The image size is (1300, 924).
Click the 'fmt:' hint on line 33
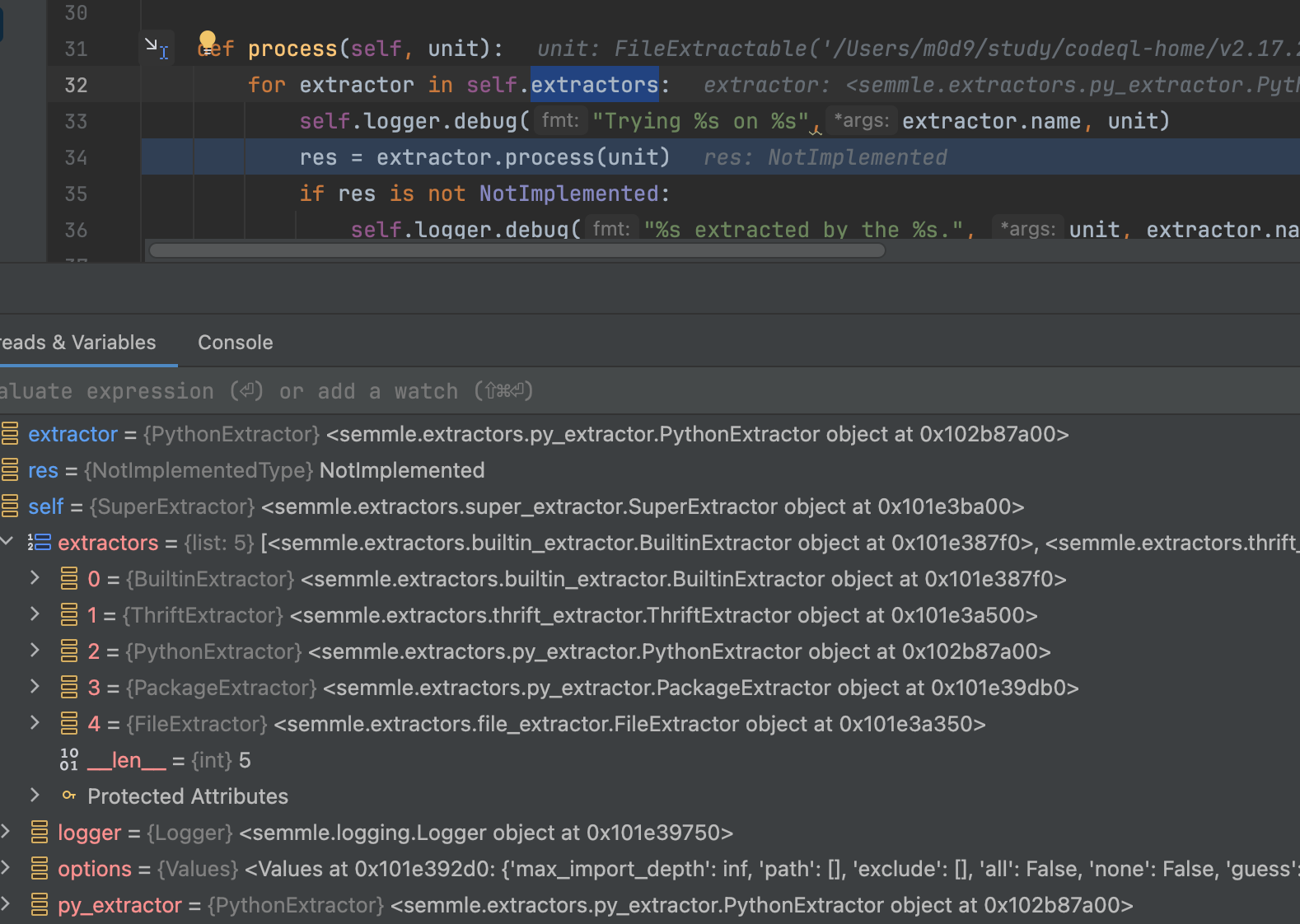tap(560, 121)
